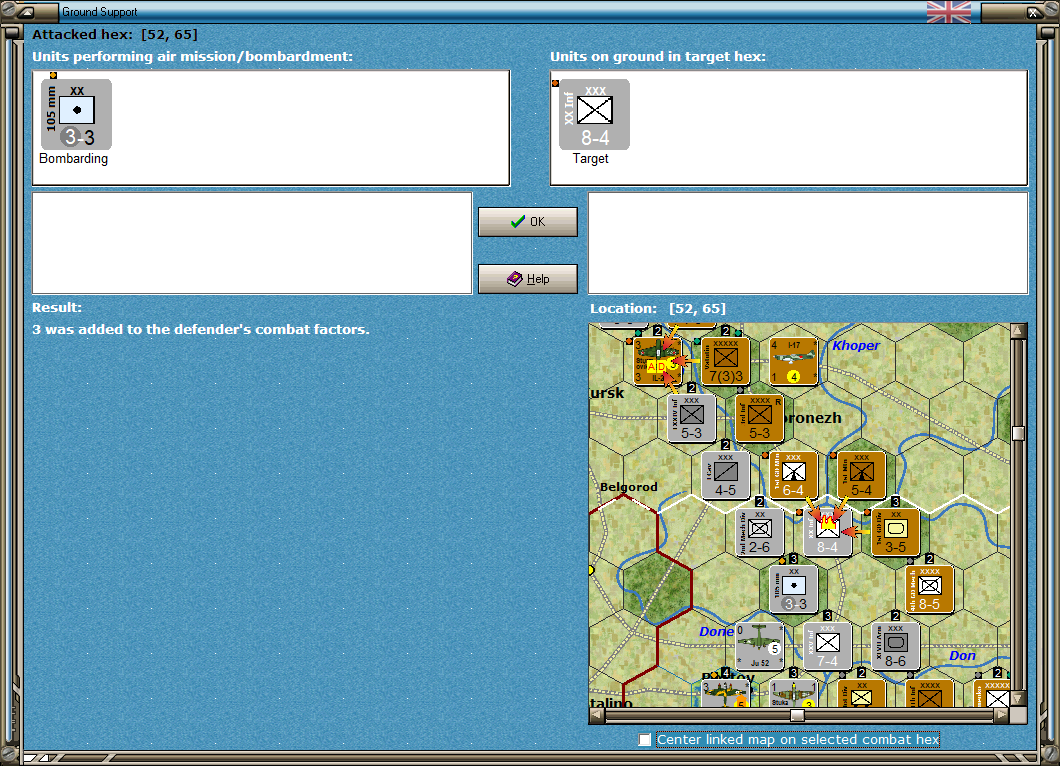Select the 105 mm bombarding artillery unit
Image resolution: width=1060 pixels, height=766 pixels.
tap(76, 114)
